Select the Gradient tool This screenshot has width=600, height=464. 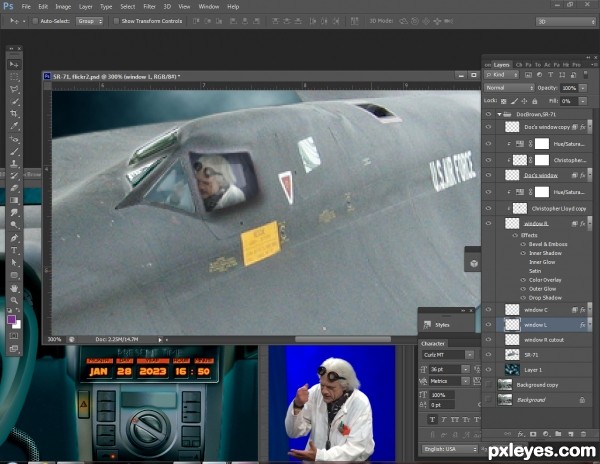(x=14, y=200)
